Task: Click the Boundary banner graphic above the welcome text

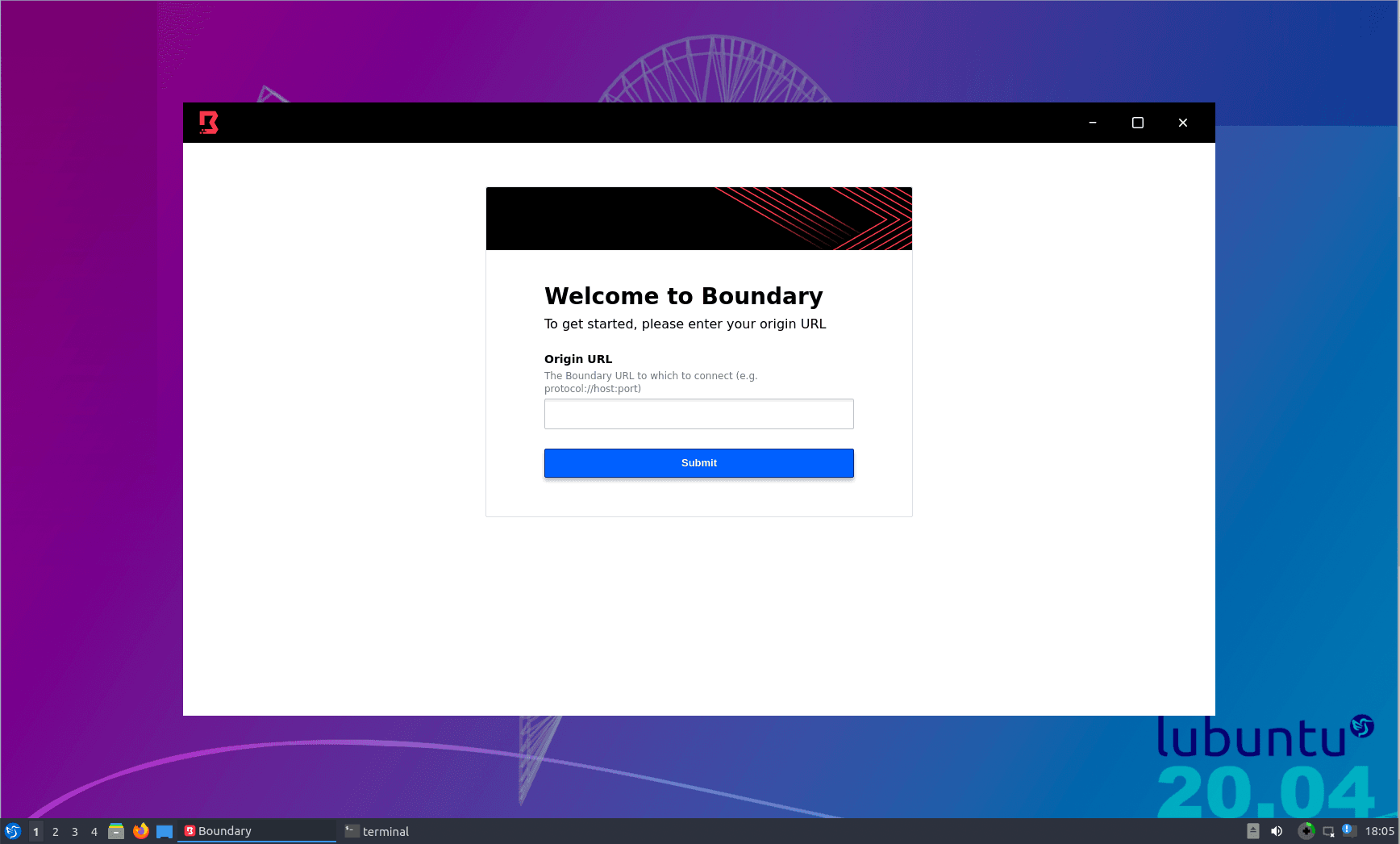Action: point(698,218)
